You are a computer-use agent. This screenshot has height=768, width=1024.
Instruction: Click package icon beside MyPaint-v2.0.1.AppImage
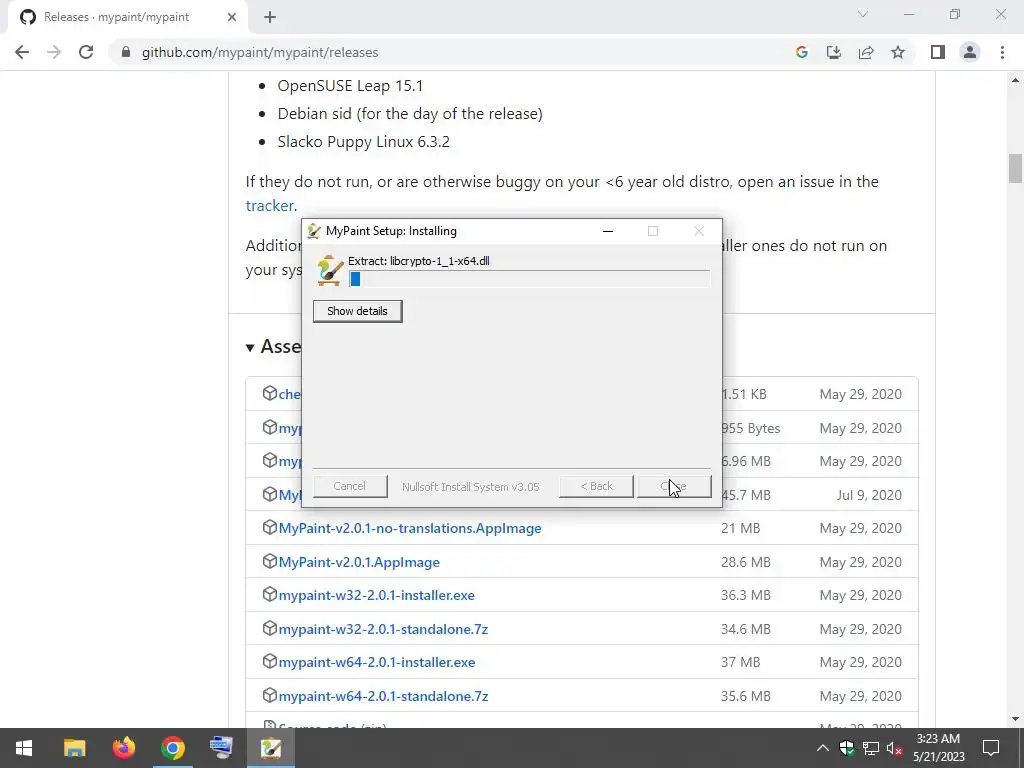click(x=270, y=561)
